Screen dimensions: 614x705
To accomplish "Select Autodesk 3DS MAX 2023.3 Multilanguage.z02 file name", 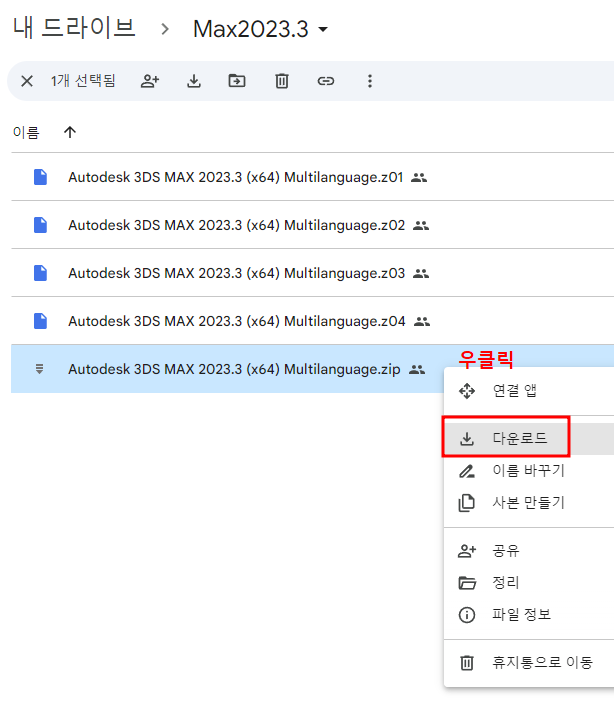I will (x=236, y=225).
